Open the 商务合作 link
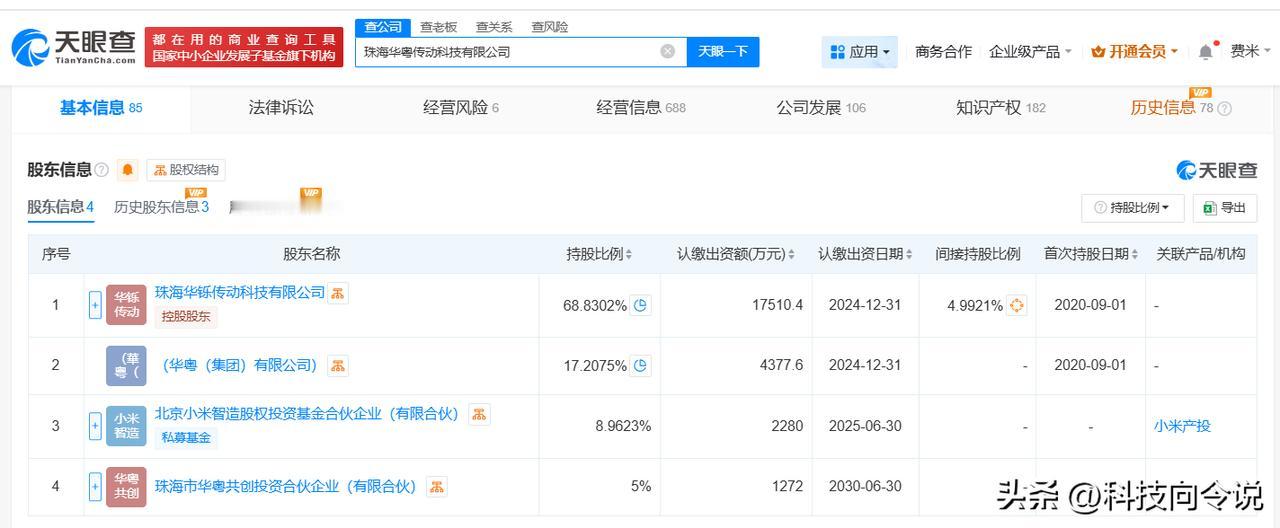This screenshot has height=528, width=1280. pyautogui.click(x=943, y=52)
